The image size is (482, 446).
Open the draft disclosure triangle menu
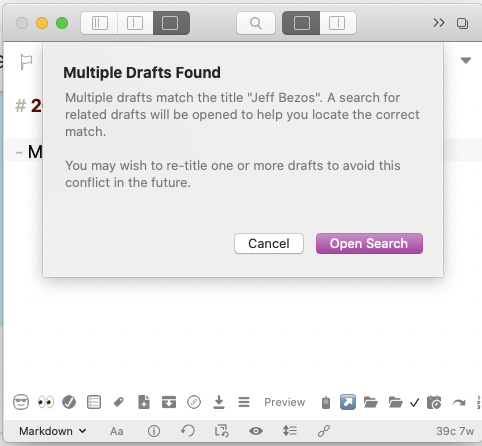[466, 60]
